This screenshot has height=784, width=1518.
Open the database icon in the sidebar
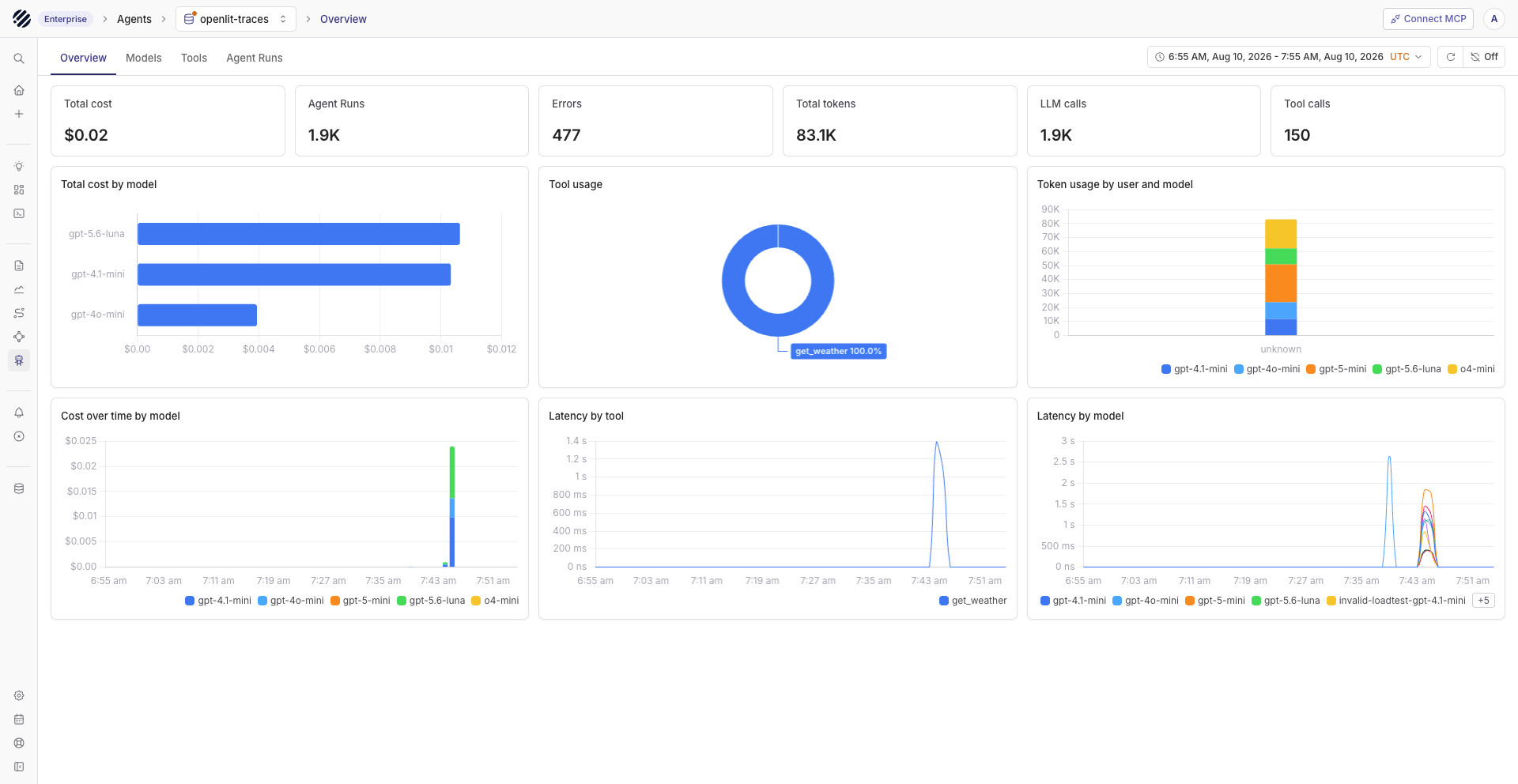coord(19,488)
